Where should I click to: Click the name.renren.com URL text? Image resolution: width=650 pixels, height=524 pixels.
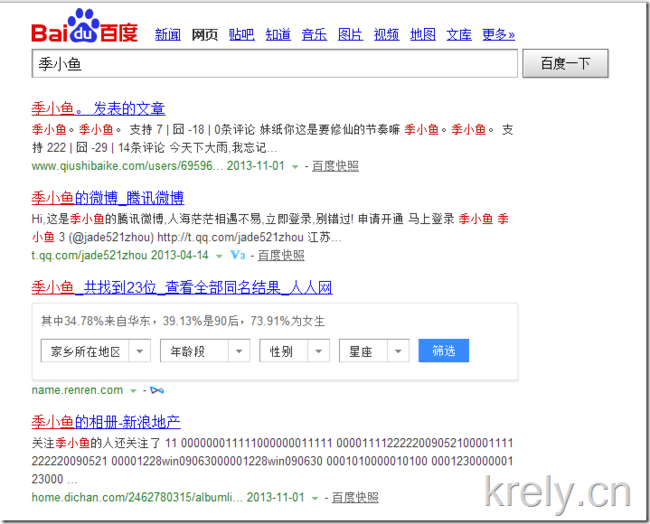click(x=77, y=390)
